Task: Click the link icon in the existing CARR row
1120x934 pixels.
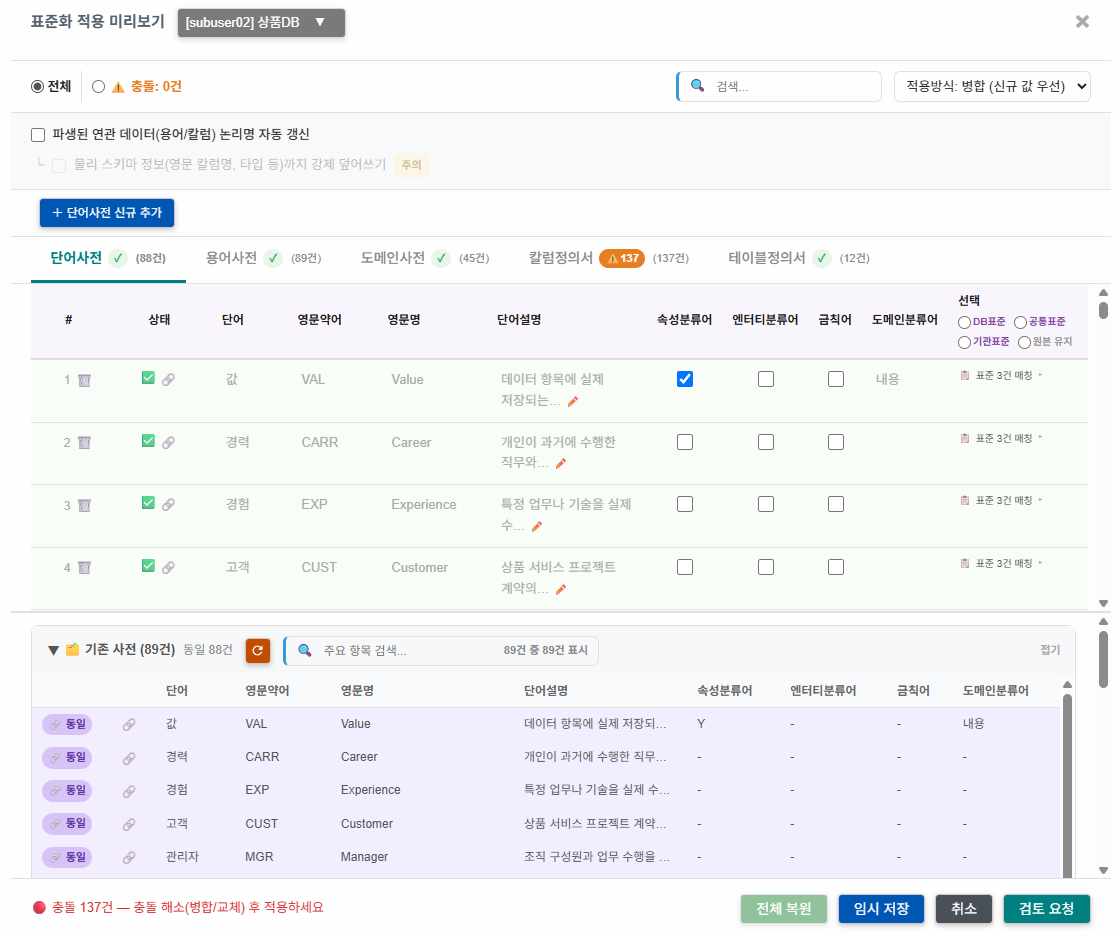Action: coord(129,758)
